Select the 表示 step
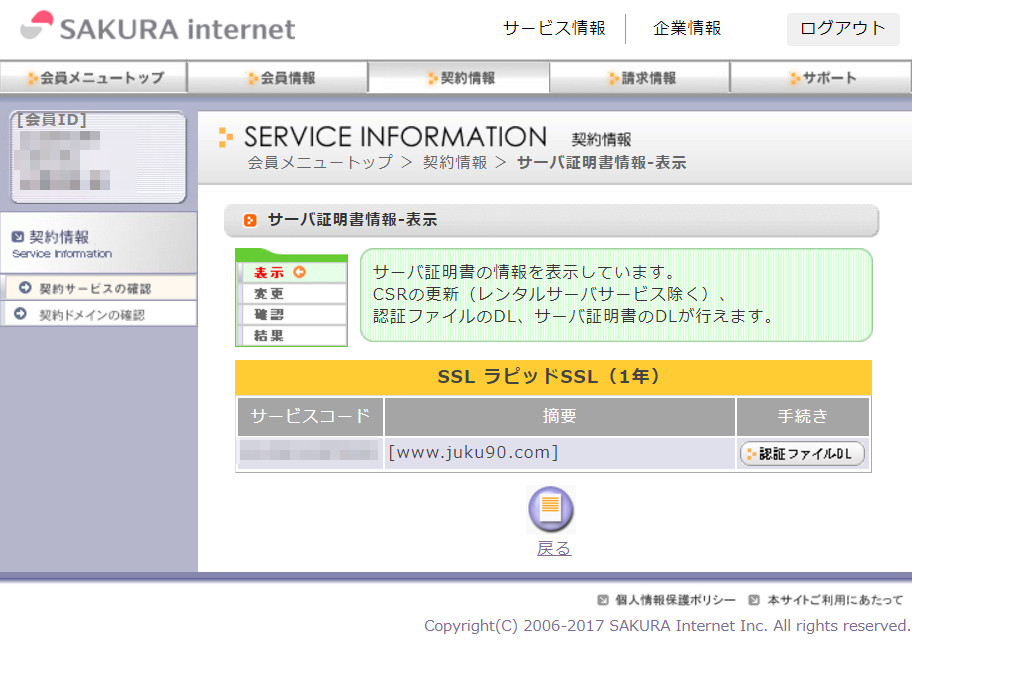Viewport: 1027px width, 682px height. pyautogui.click(x=293, y=272)
